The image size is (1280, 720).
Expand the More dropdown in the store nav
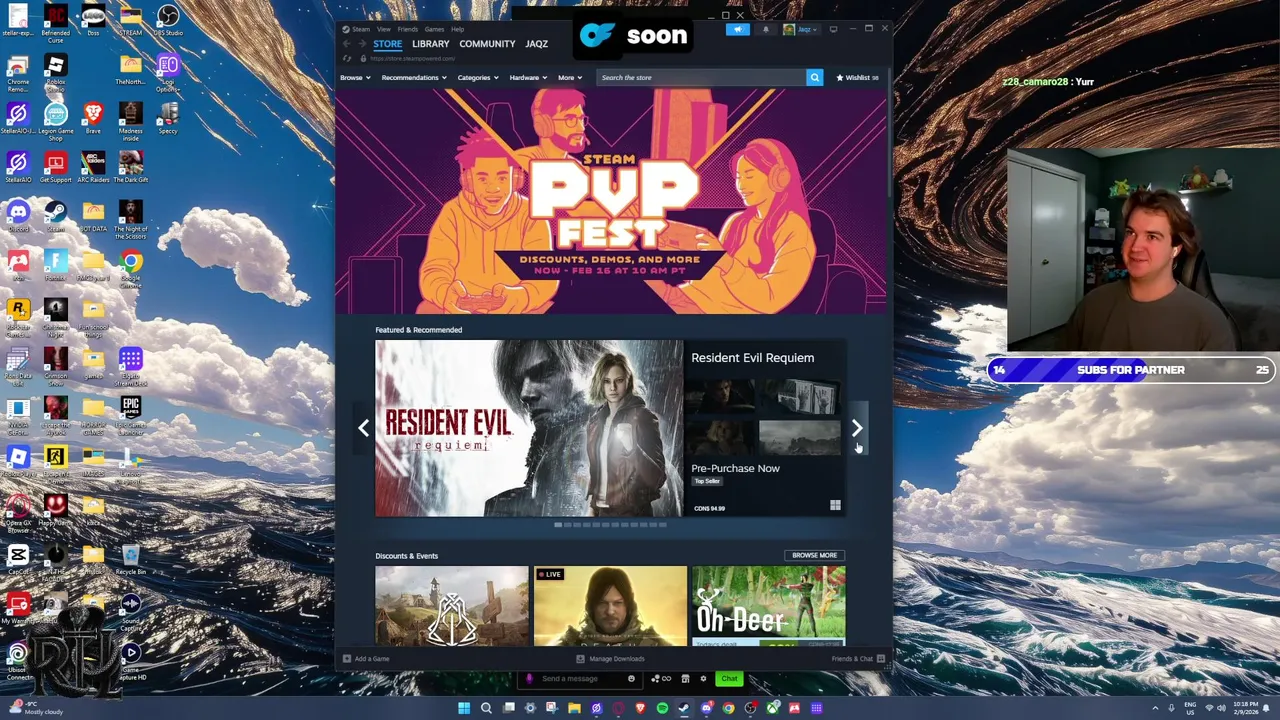pos(569,78)
